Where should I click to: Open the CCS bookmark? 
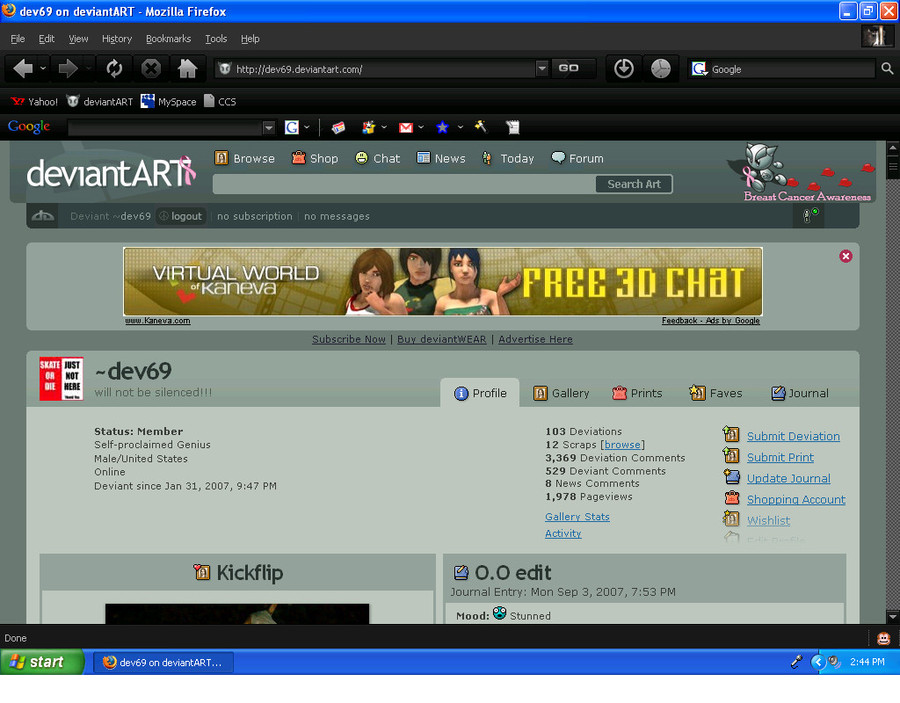tap(220, 102)
